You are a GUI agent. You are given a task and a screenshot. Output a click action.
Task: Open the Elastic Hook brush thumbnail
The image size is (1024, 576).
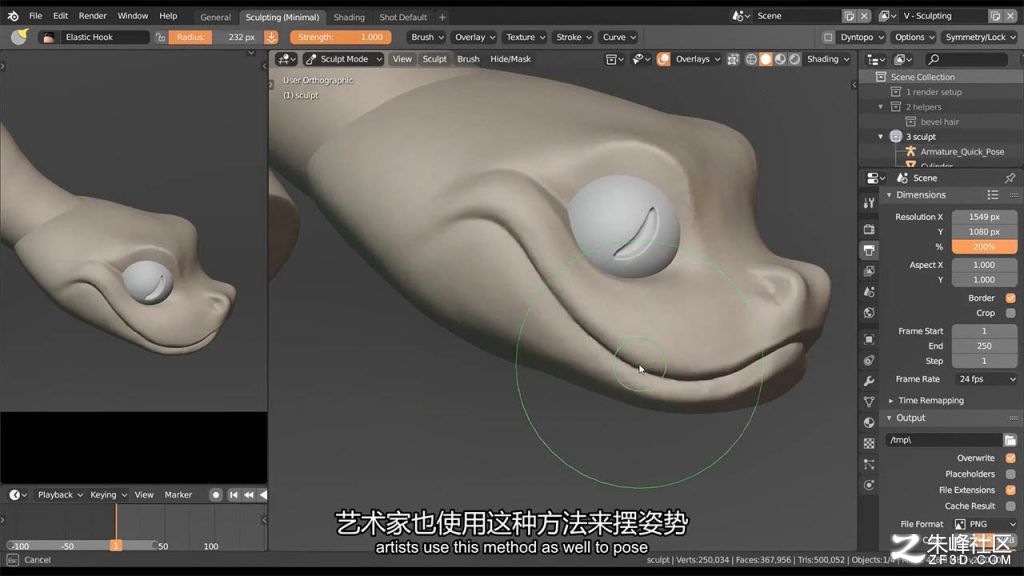[x=48, y=37]
